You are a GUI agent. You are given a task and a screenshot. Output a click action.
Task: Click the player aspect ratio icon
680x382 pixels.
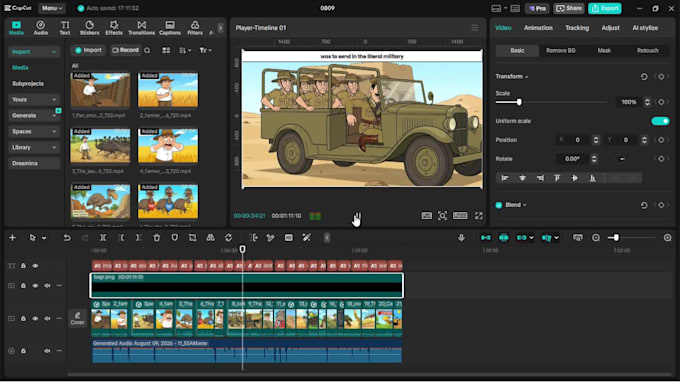[460, 215]
